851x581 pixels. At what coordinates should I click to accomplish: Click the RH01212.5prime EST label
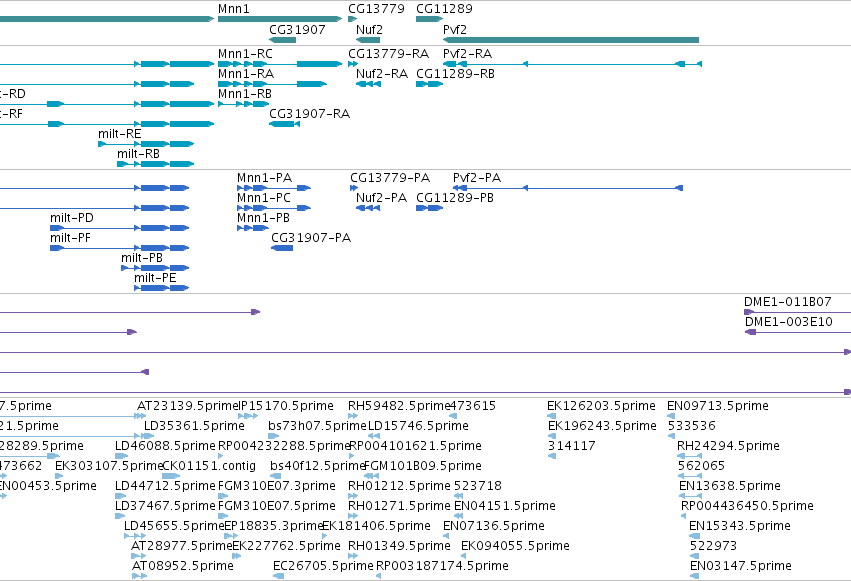tap(399, 486)
